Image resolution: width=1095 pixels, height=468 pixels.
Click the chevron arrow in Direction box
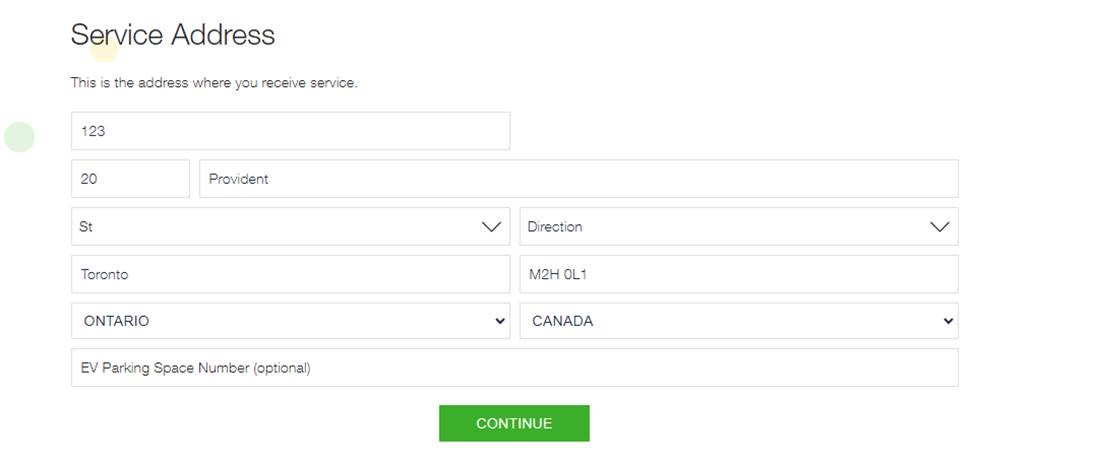click(940, 227)
